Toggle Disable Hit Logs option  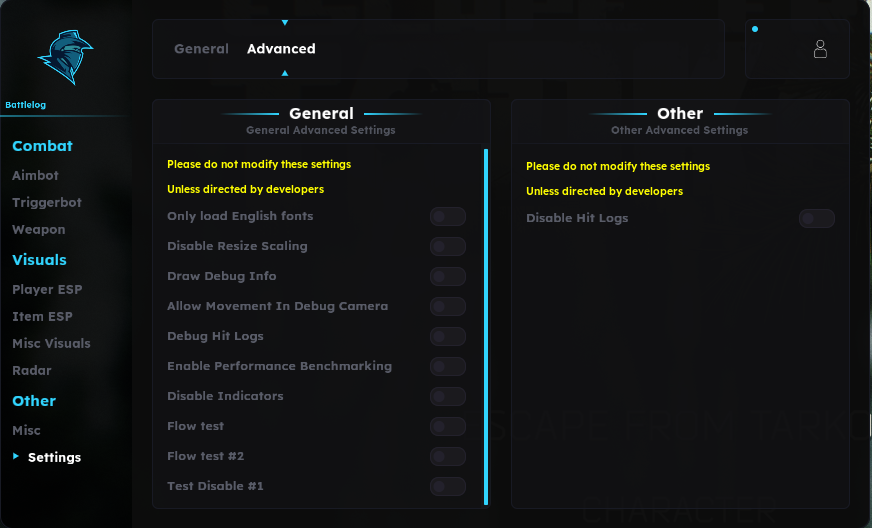pos(816,219)
